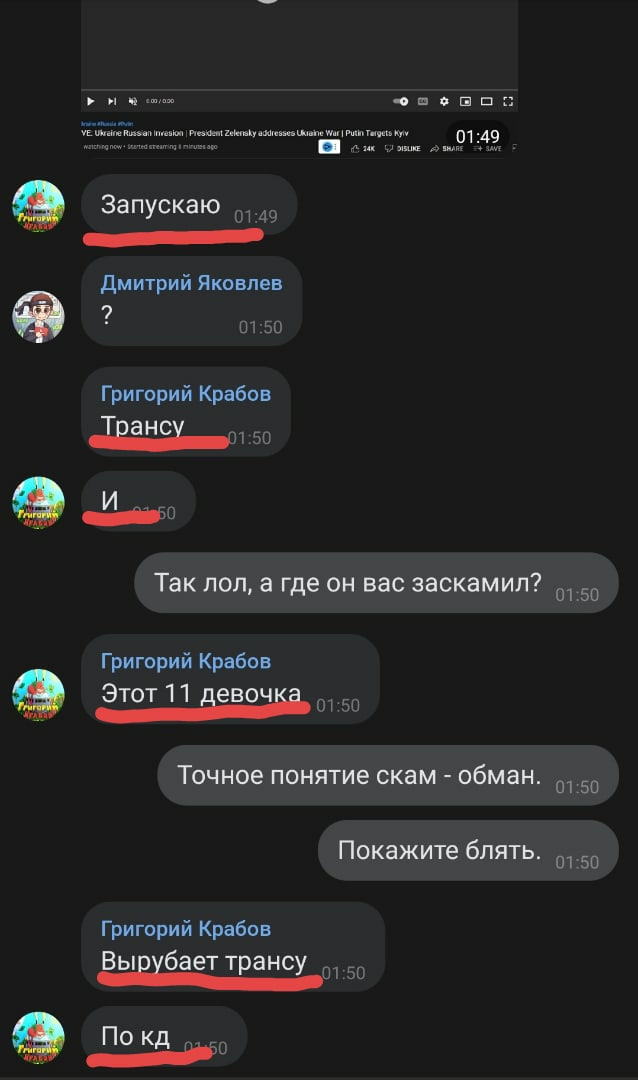638x1080 pixels.
Task: Like the video with the 24K thumbs-up
Action: (x=362, y=148)
